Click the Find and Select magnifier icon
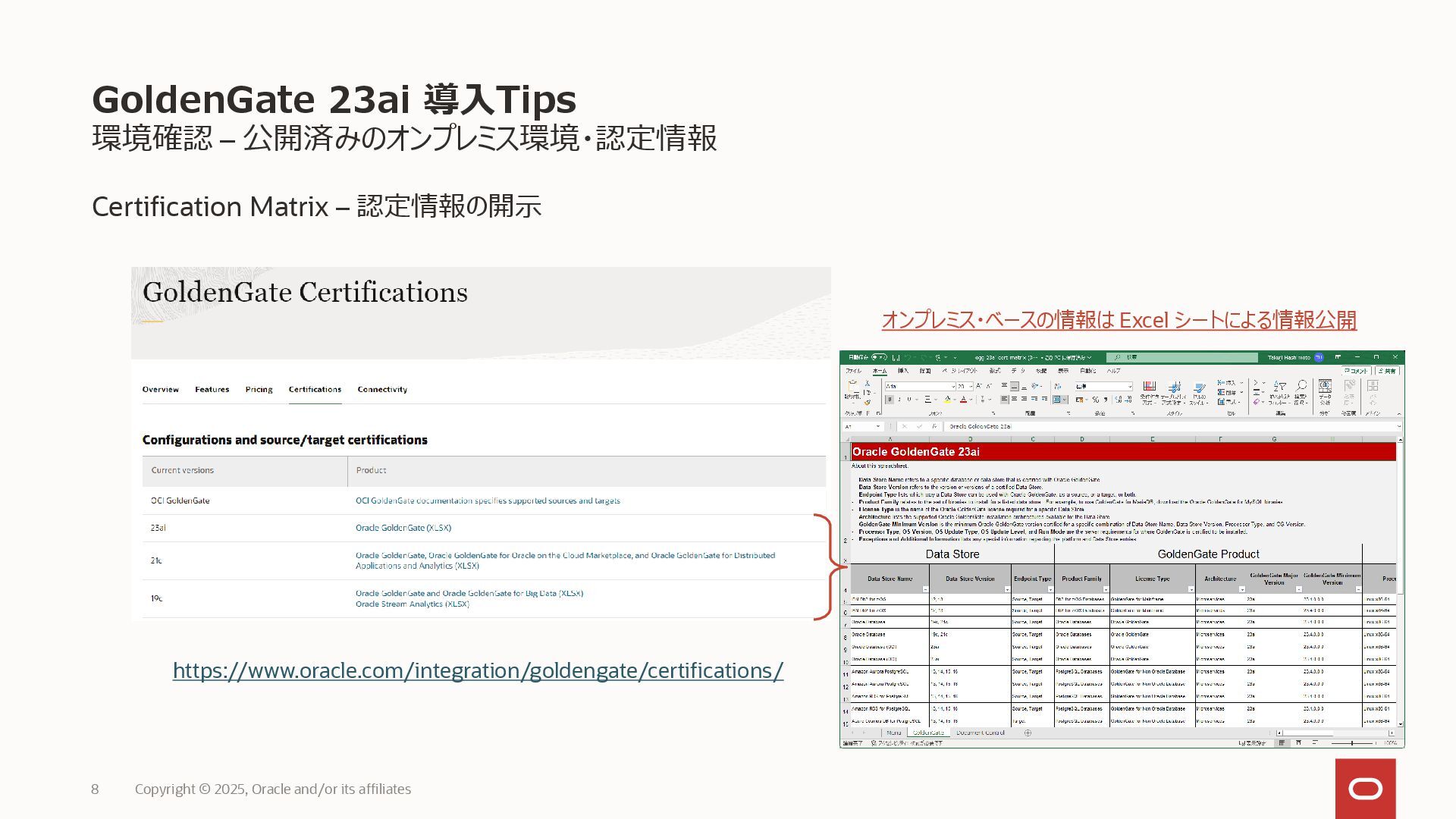The image size is (1456, 819). pos(1301,387)
